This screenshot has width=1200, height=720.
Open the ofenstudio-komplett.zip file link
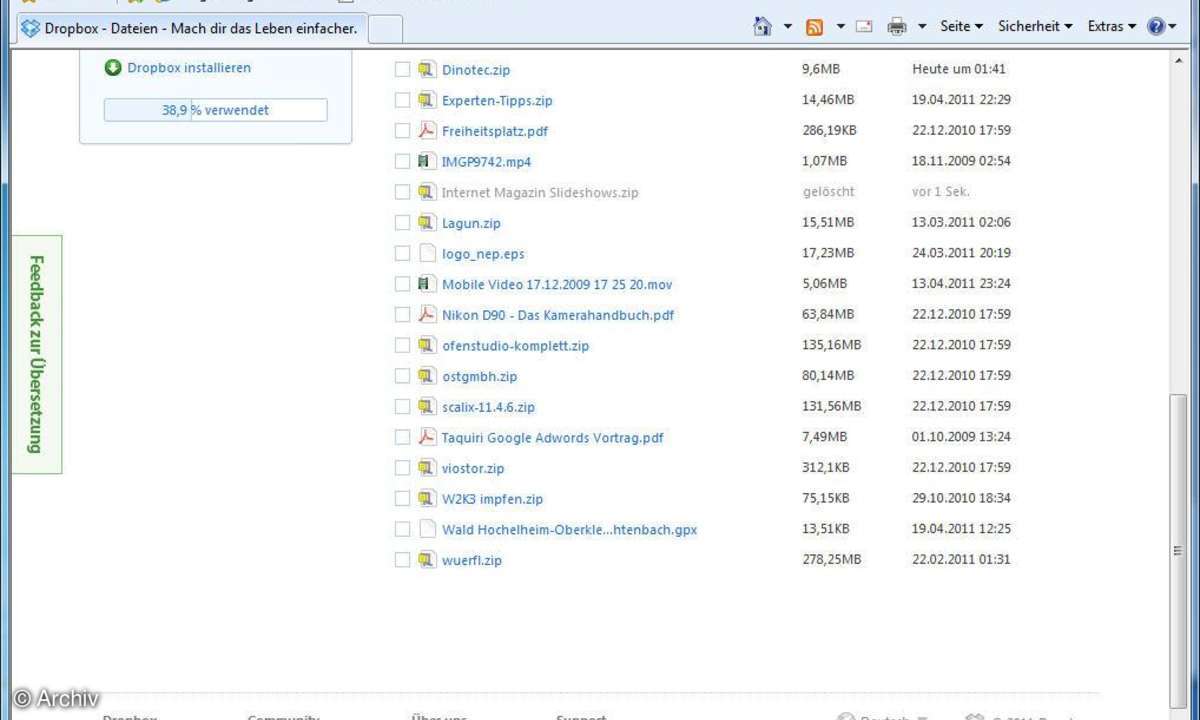pos(515,346)
